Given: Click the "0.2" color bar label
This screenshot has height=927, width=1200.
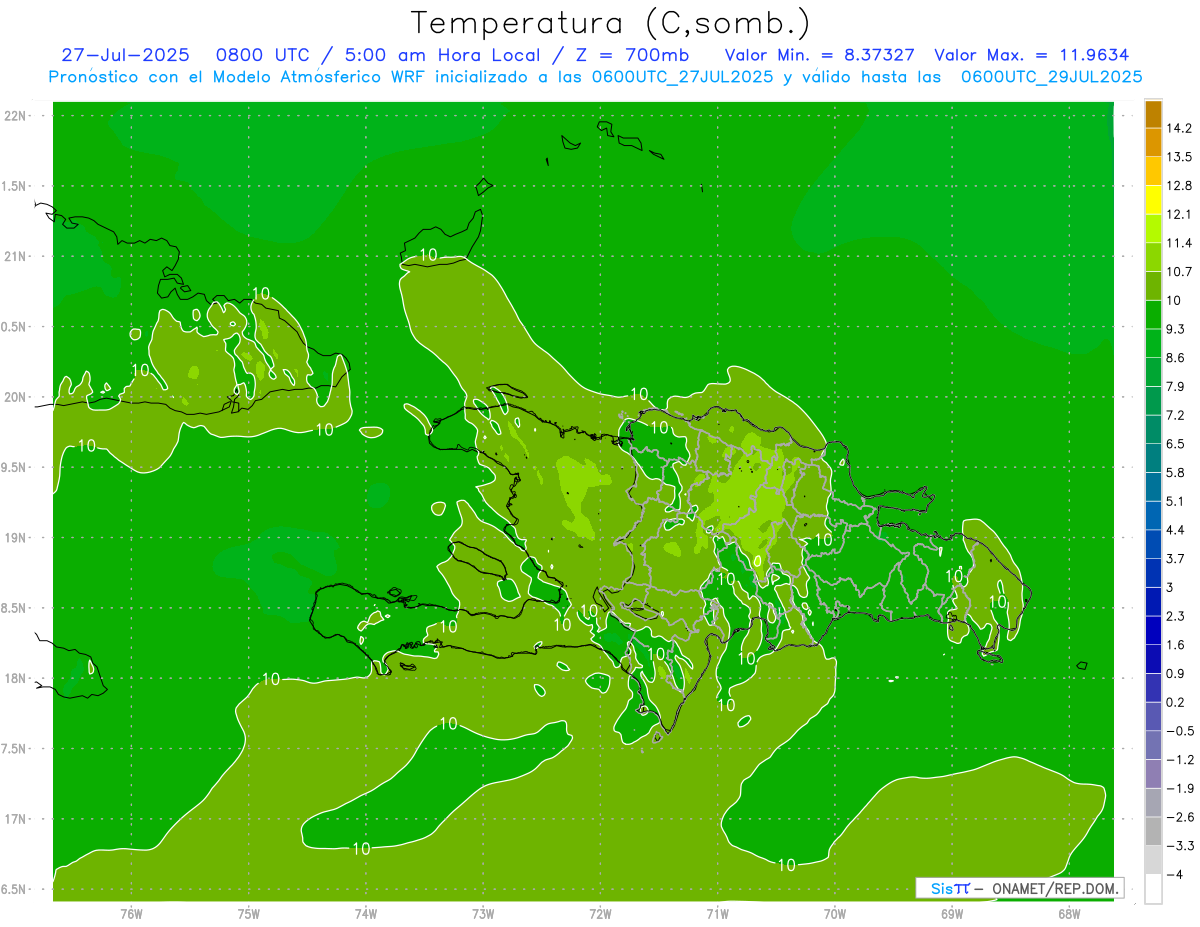Looking at the screenshot, I should pos(1176,702).
